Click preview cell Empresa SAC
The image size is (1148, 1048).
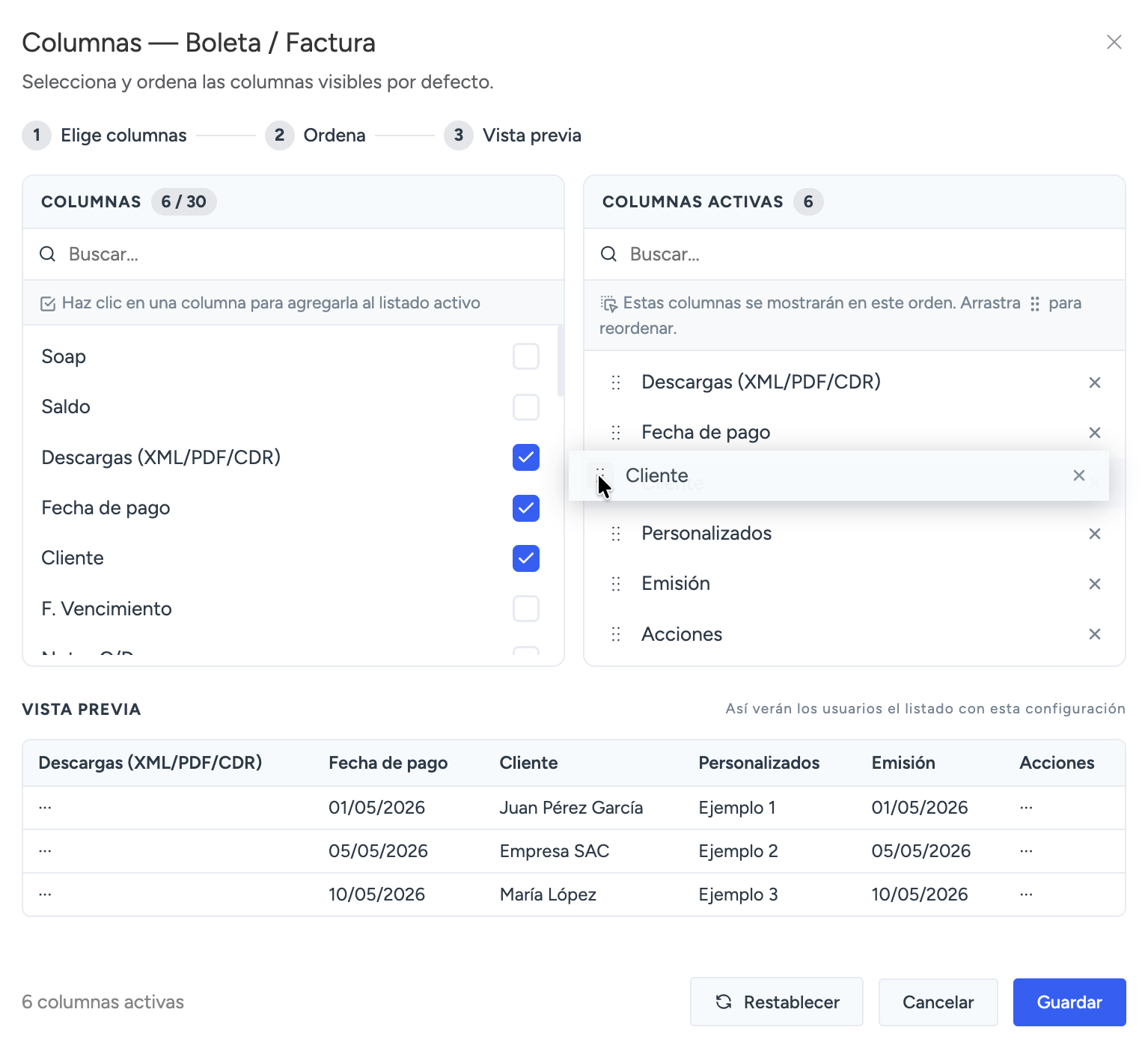[555, 851]
